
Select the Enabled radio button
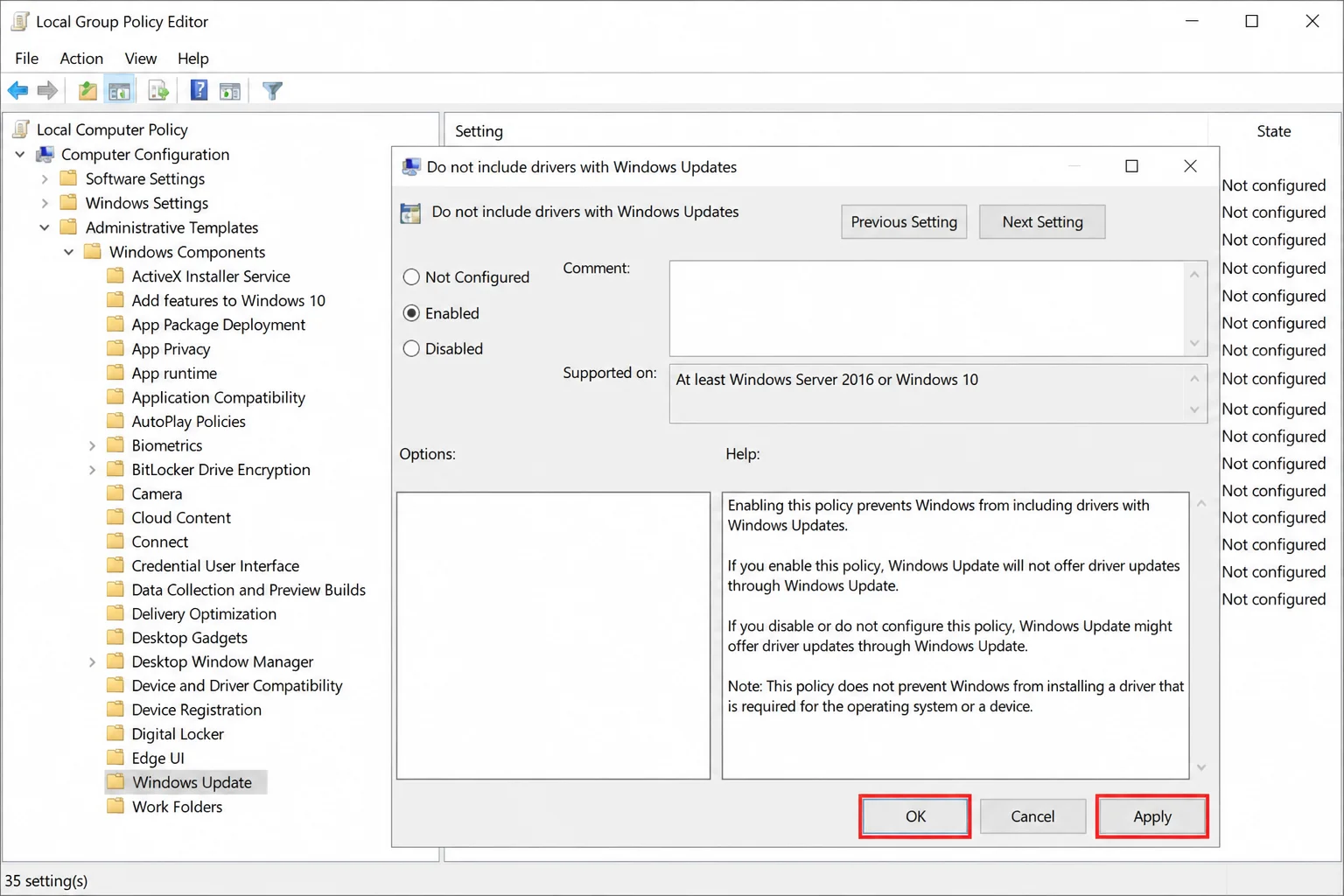[411, 313]
